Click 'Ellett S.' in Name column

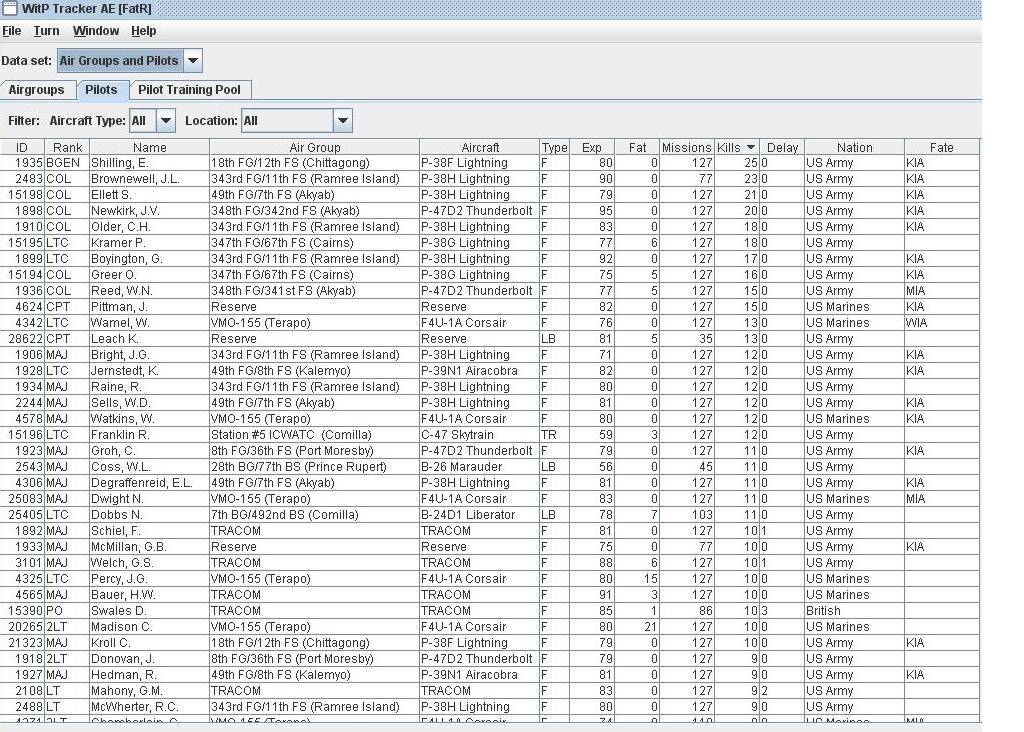coord(150,195)
